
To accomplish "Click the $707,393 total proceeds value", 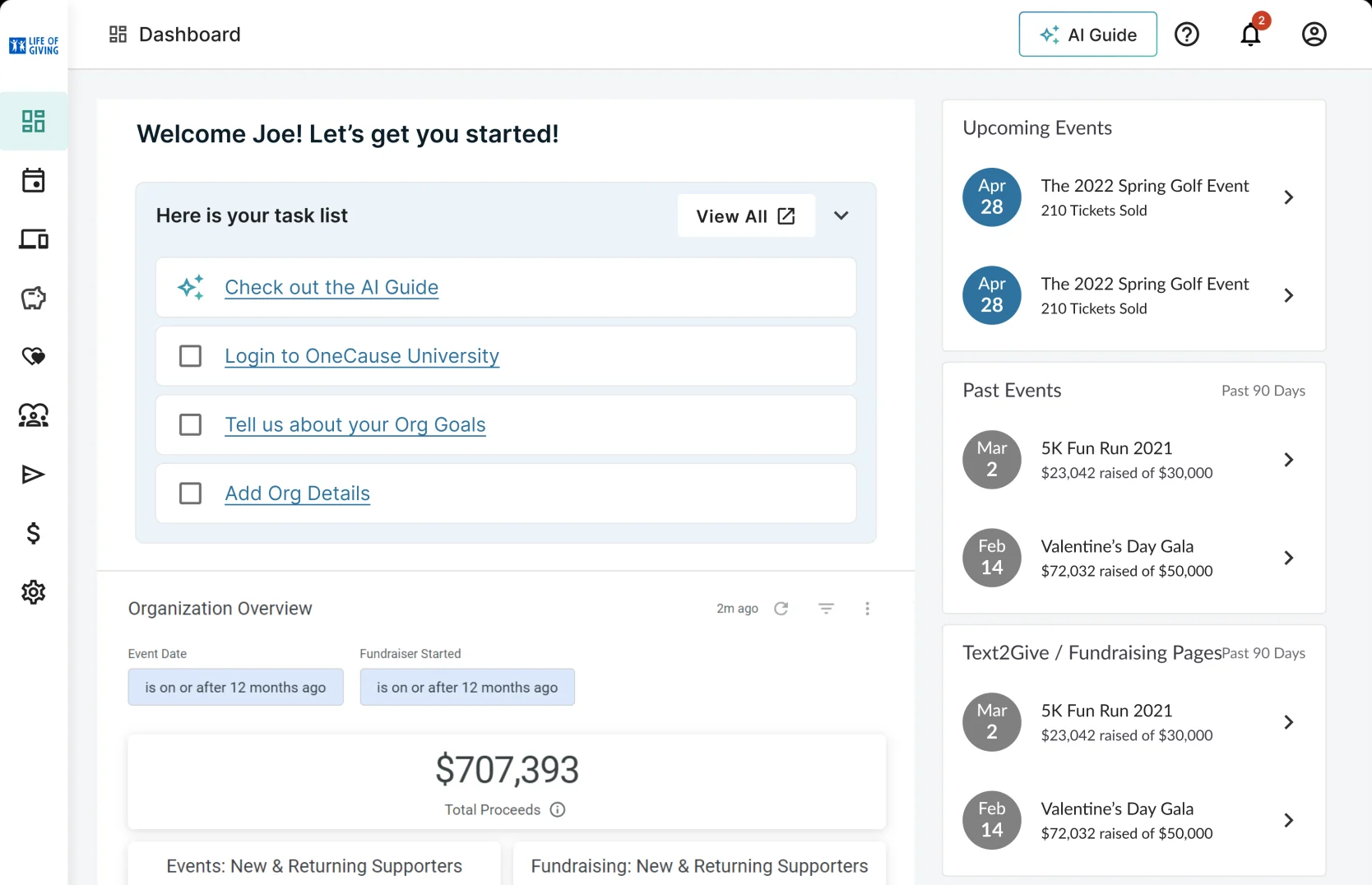I will [x=508, y=770].
